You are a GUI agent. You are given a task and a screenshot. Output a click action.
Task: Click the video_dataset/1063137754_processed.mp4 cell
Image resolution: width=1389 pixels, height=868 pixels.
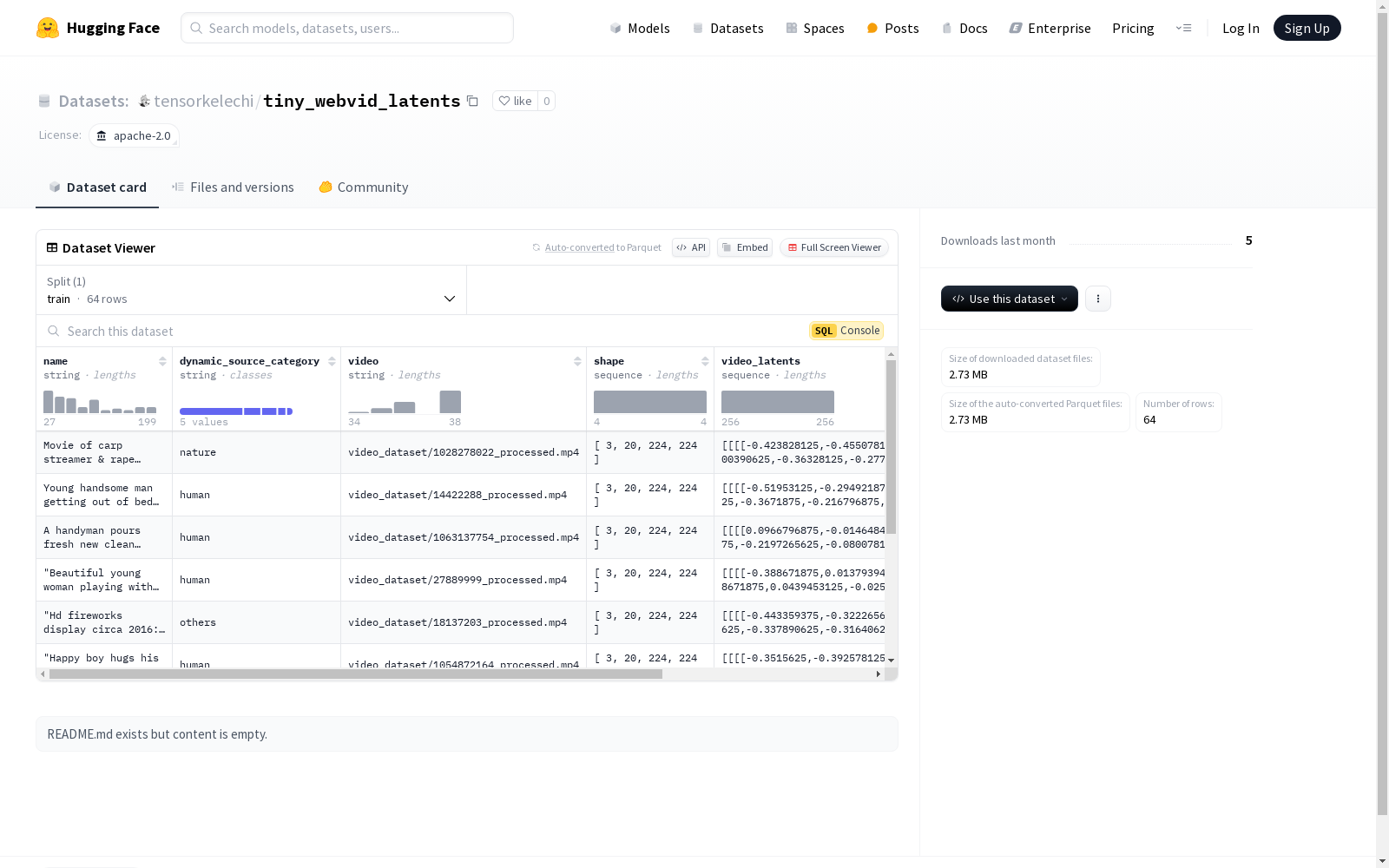[x=464, y=537]
